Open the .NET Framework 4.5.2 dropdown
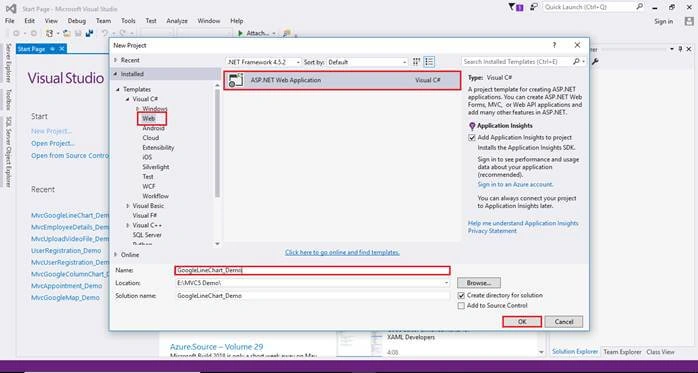 (264, 62)
